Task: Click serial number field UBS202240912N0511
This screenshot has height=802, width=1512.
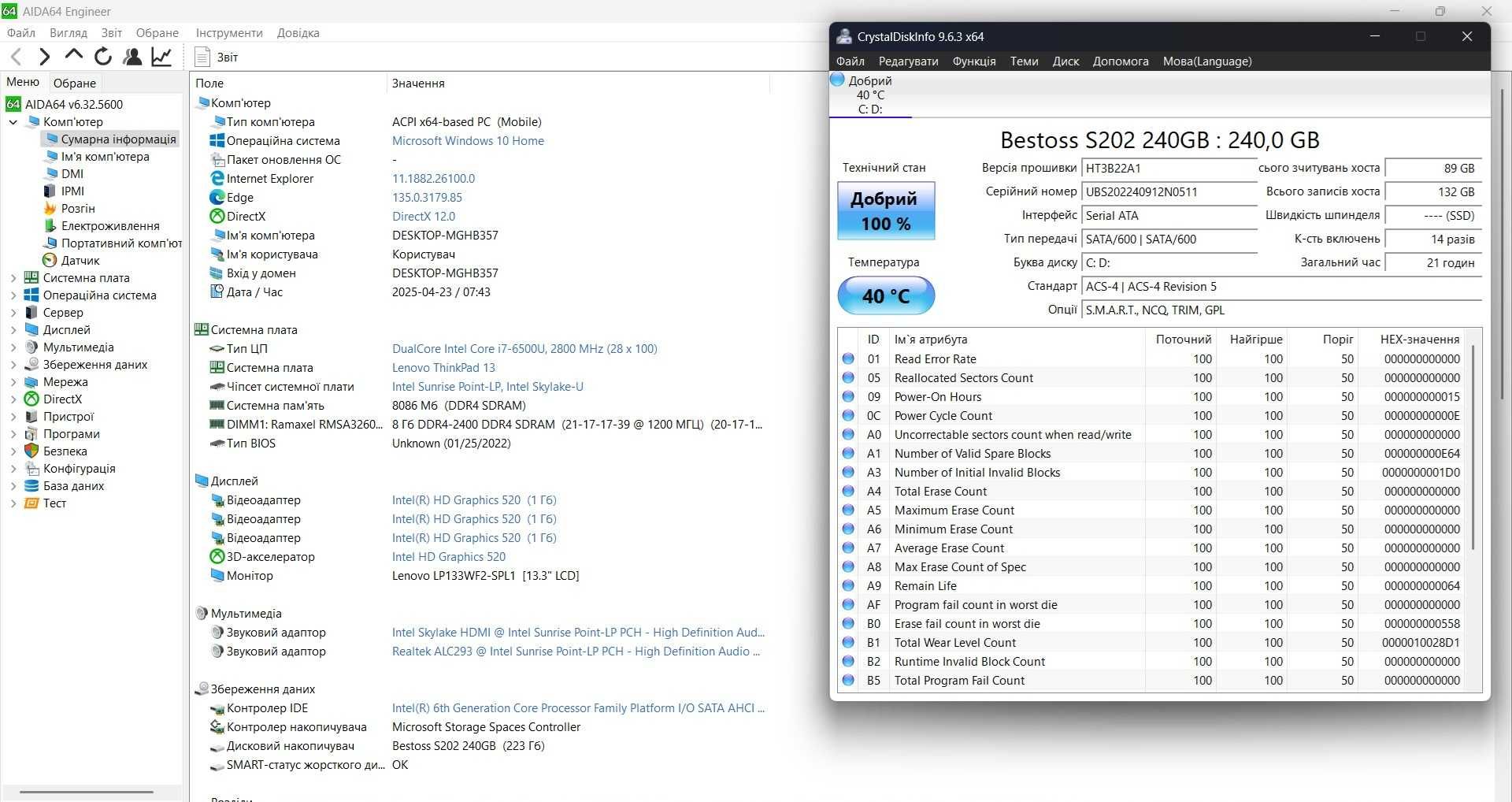Action: click(1169, 192)
